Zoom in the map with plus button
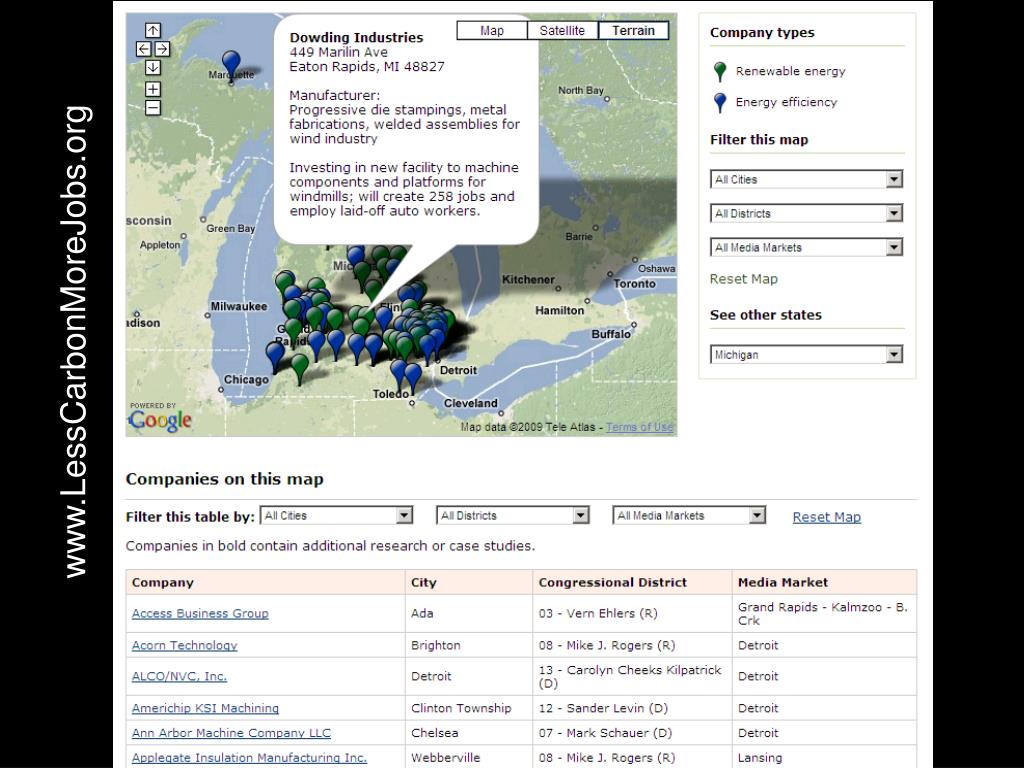Image resolution: width=1024 pixels, height=768 pixels. coord(153,89)
